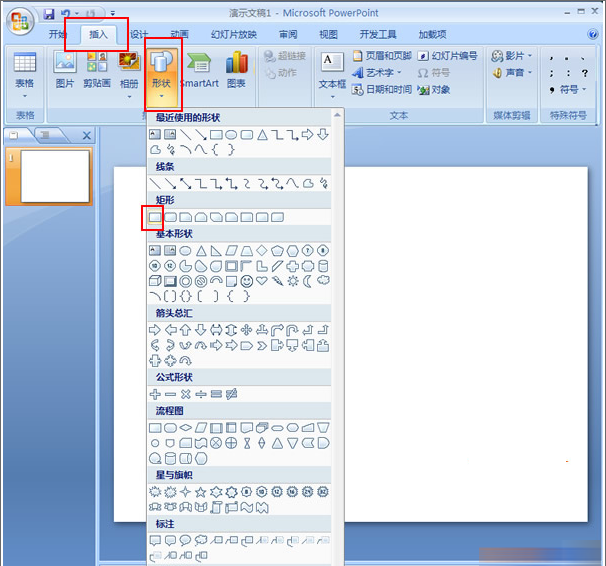606x566 pixels.
Task: Open the Office button menu
Action: (20, 21)
